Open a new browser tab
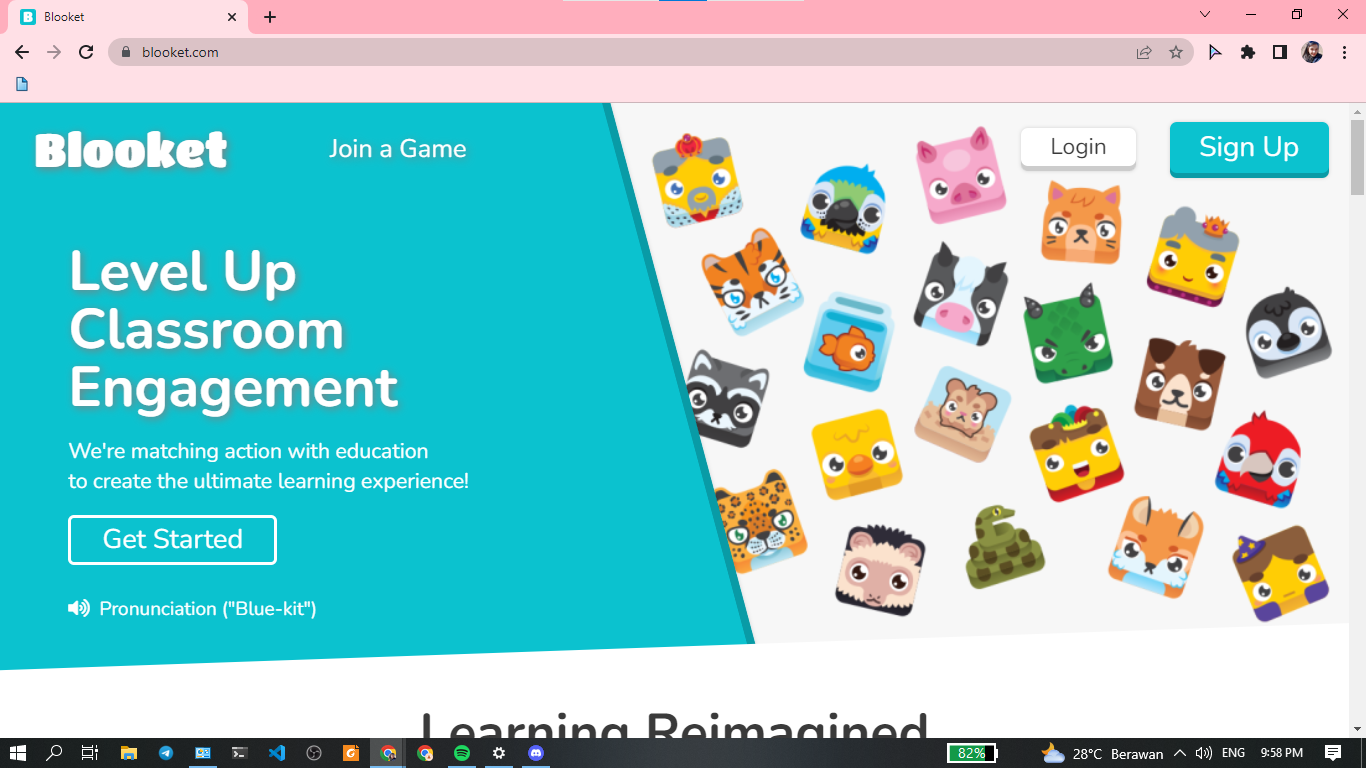The width and height of the screenshot is (1366, 768). click(x=270, y=17)
